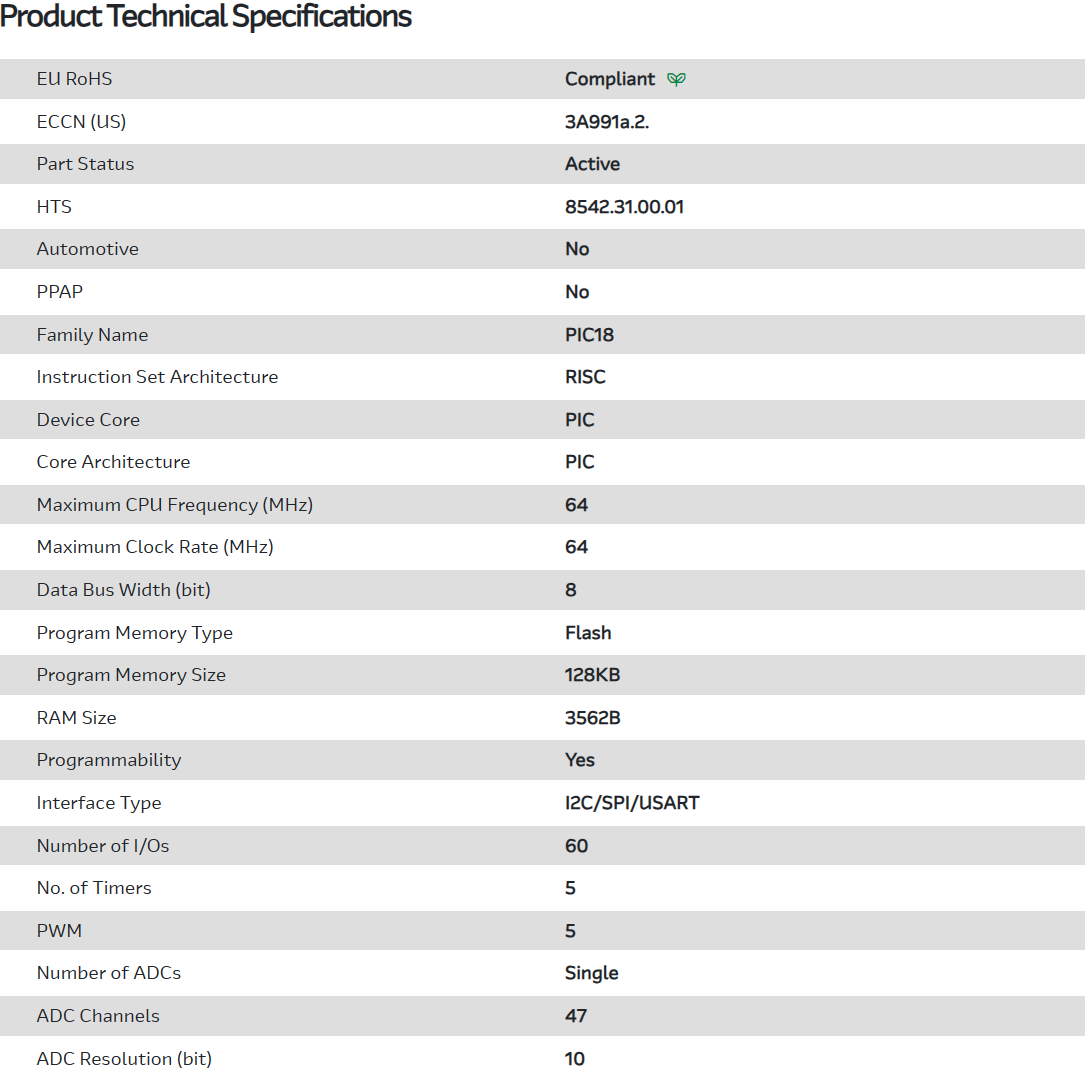Select the RAM Size value 3562B
The width and height of the screenshot is (1085, 1076).
592,718
